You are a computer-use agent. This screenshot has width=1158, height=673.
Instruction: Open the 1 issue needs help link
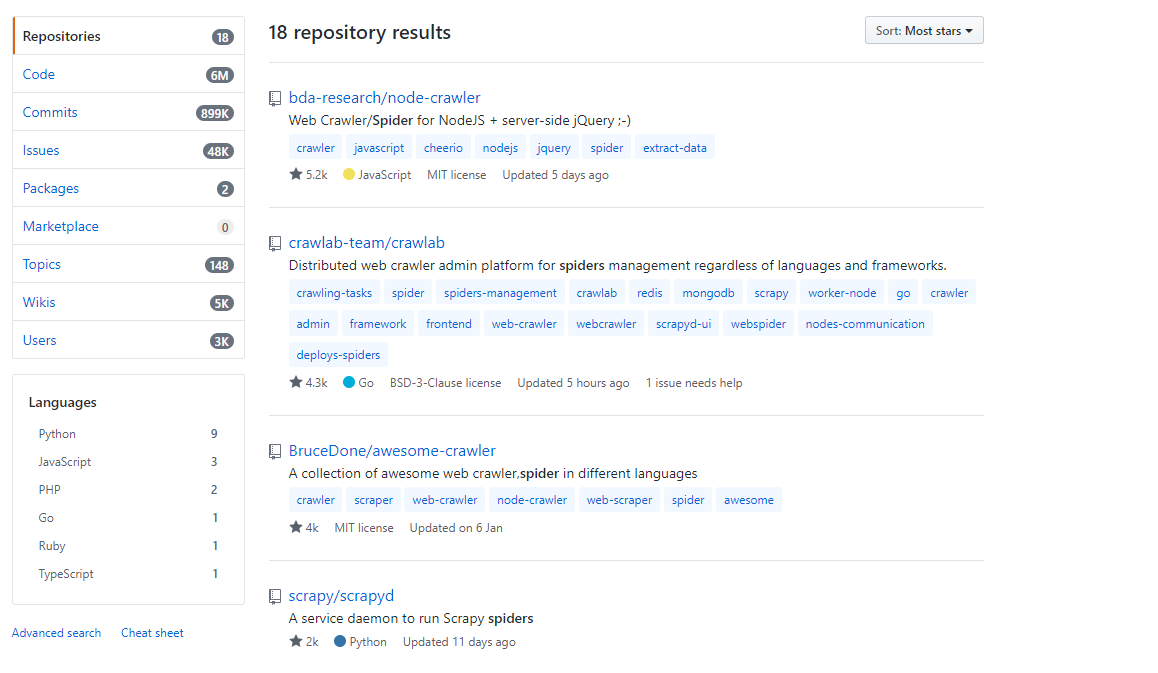pyautogui.click(x=694, y=383)
